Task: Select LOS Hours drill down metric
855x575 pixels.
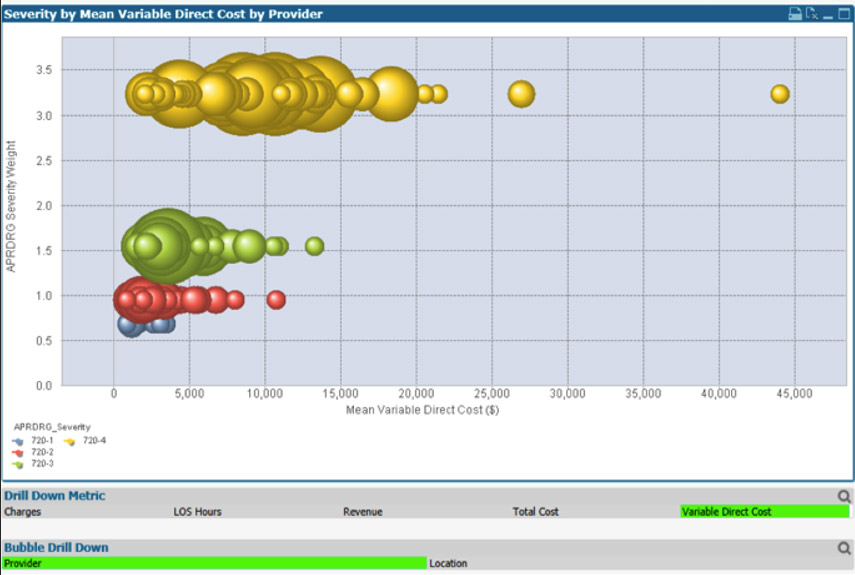Action: 197,512
